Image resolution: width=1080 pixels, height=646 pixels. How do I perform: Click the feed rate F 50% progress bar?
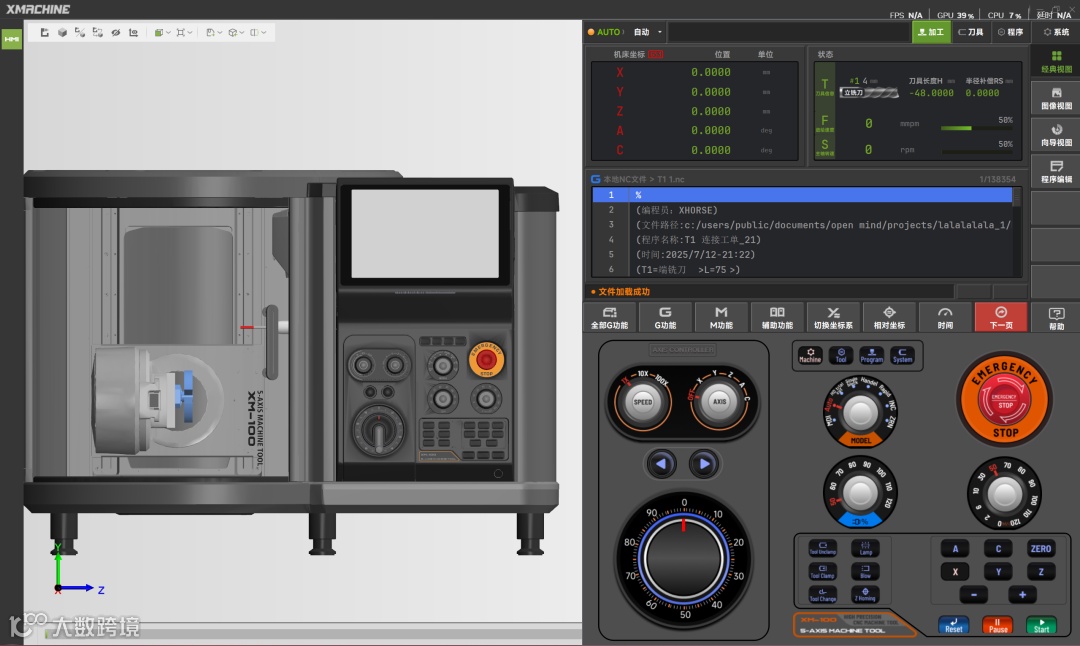977,128
